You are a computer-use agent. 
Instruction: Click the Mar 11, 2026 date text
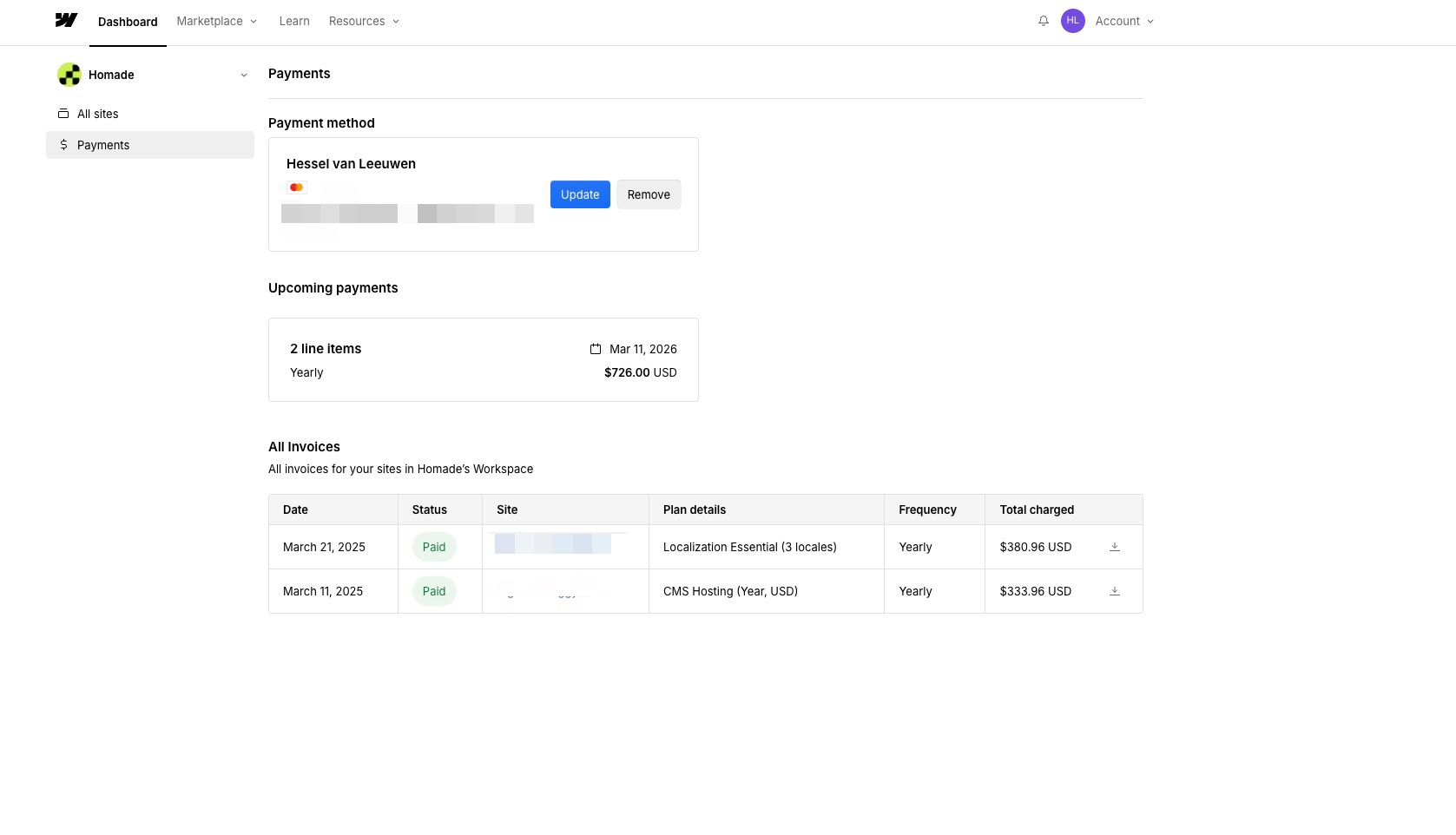pyautogui.click(x=643, y=349)
